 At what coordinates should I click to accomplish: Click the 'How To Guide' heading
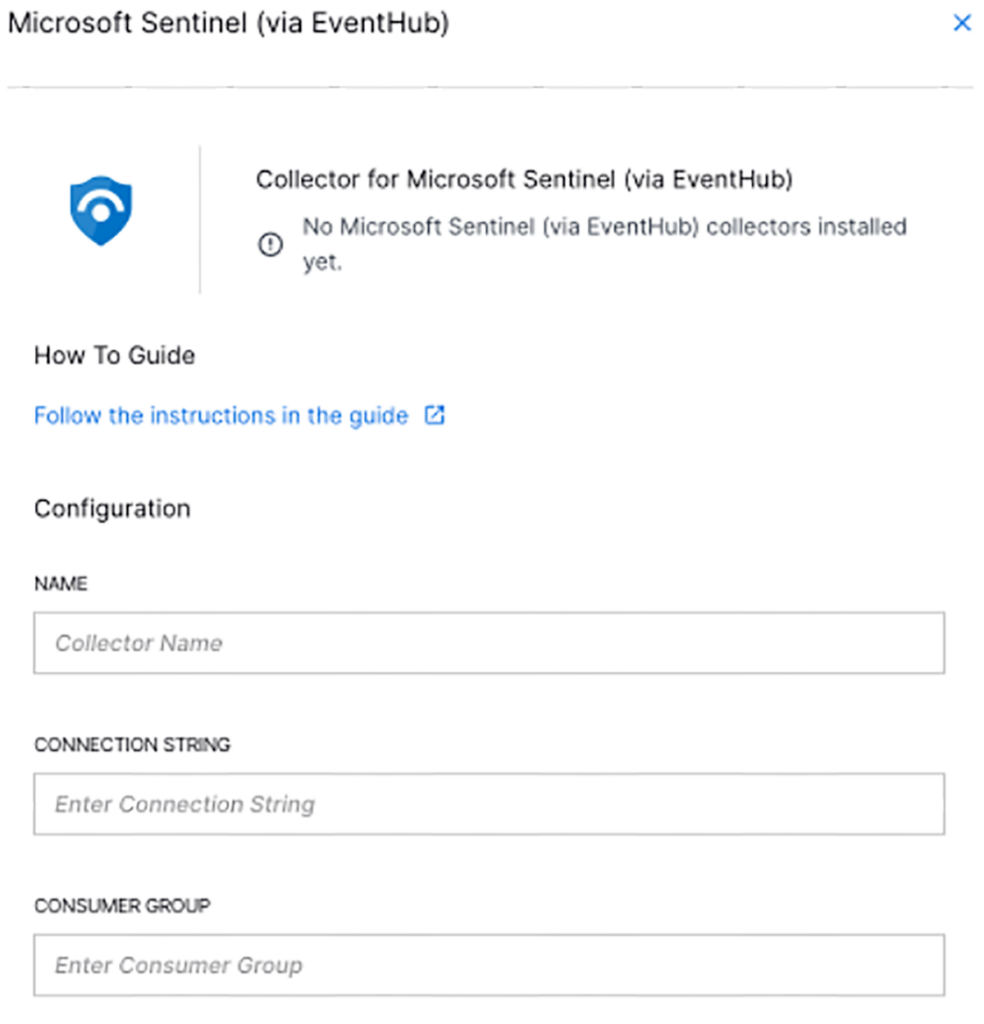114,356
